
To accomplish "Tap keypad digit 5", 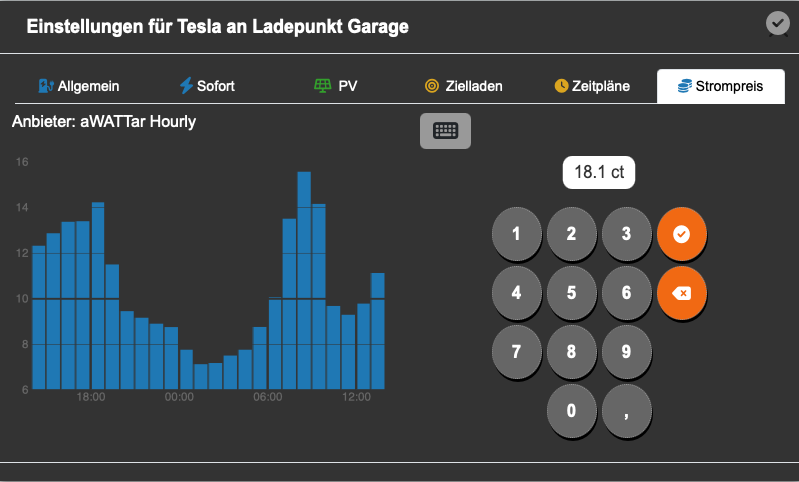I will tap(571, 293).
